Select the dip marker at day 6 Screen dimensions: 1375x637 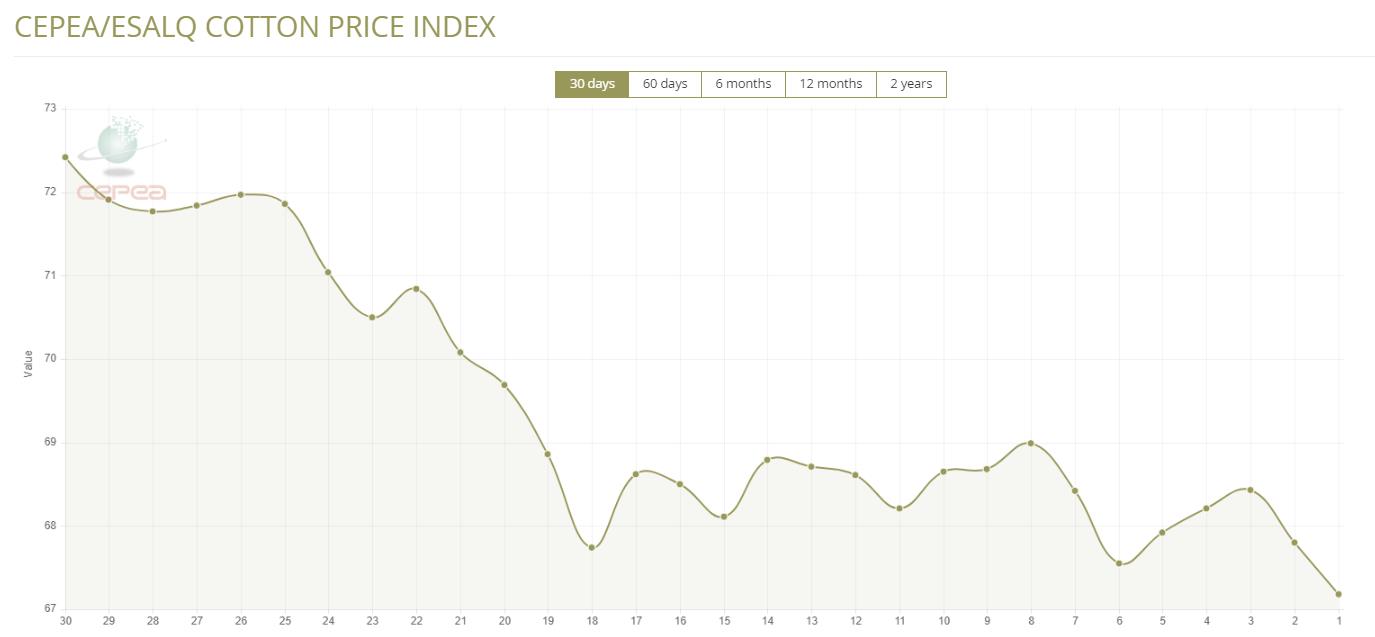1119,563
